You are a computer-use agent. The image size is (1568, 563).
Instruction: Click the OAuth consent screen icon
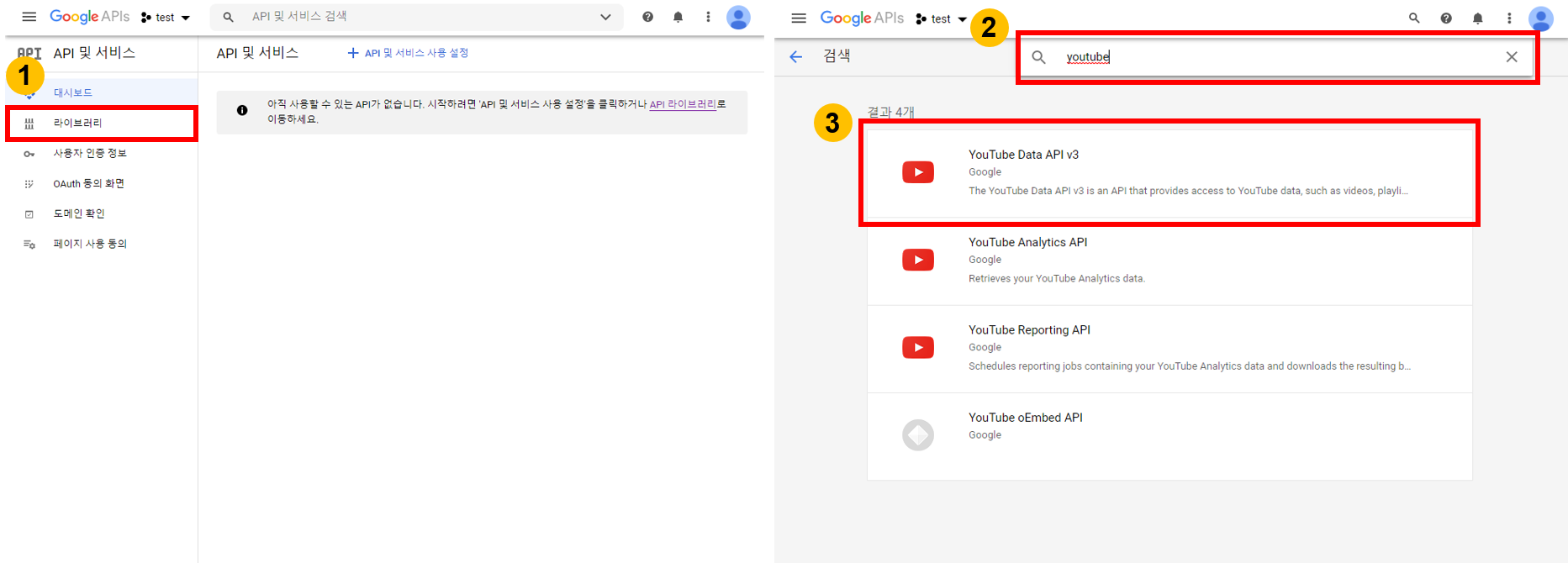pyautogui.click(x=29, y=184)
